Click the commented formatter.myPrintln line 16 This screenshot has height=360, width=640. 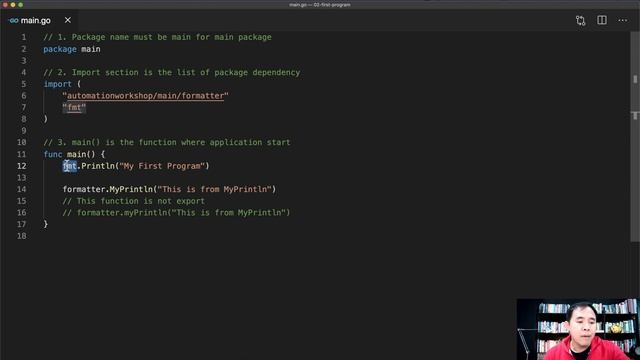click(x=176, y=213)
